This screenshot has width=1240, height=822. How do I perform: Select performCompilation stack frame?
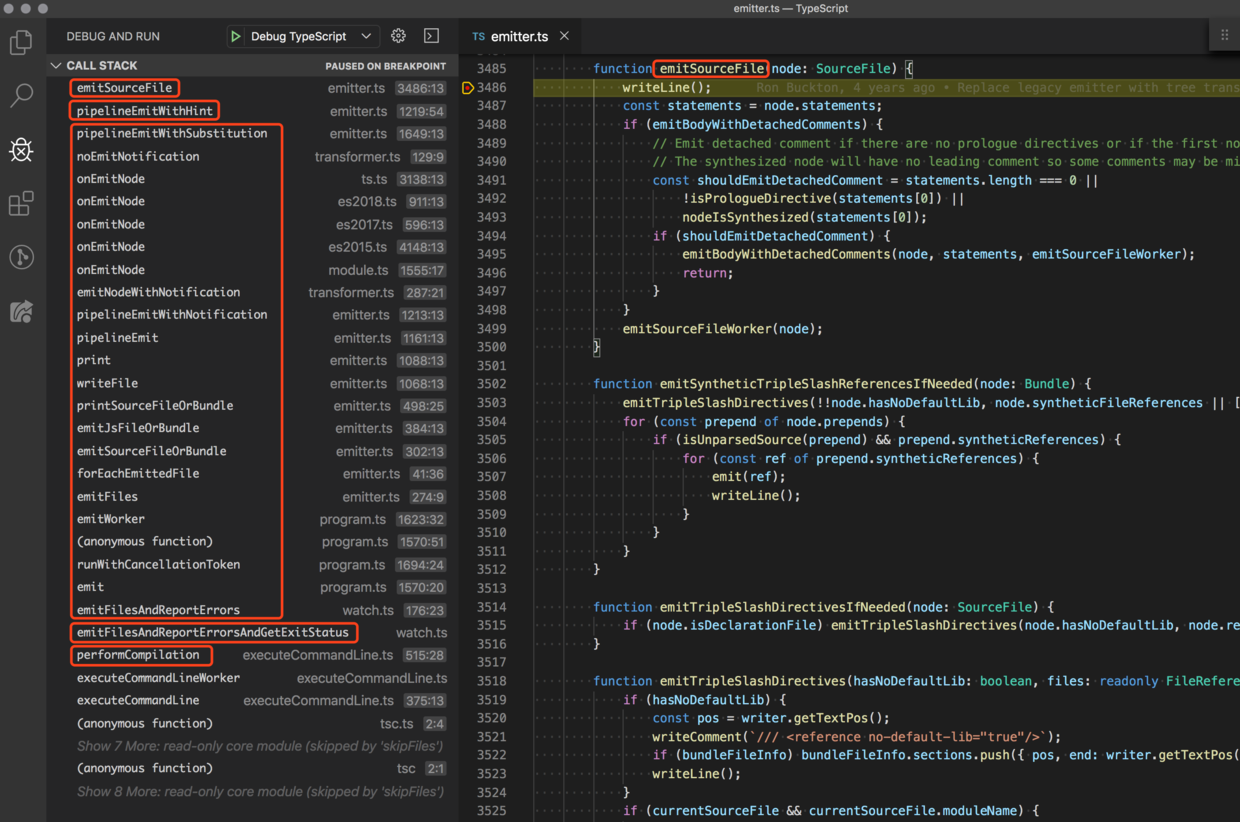click(x=139, y=655)
